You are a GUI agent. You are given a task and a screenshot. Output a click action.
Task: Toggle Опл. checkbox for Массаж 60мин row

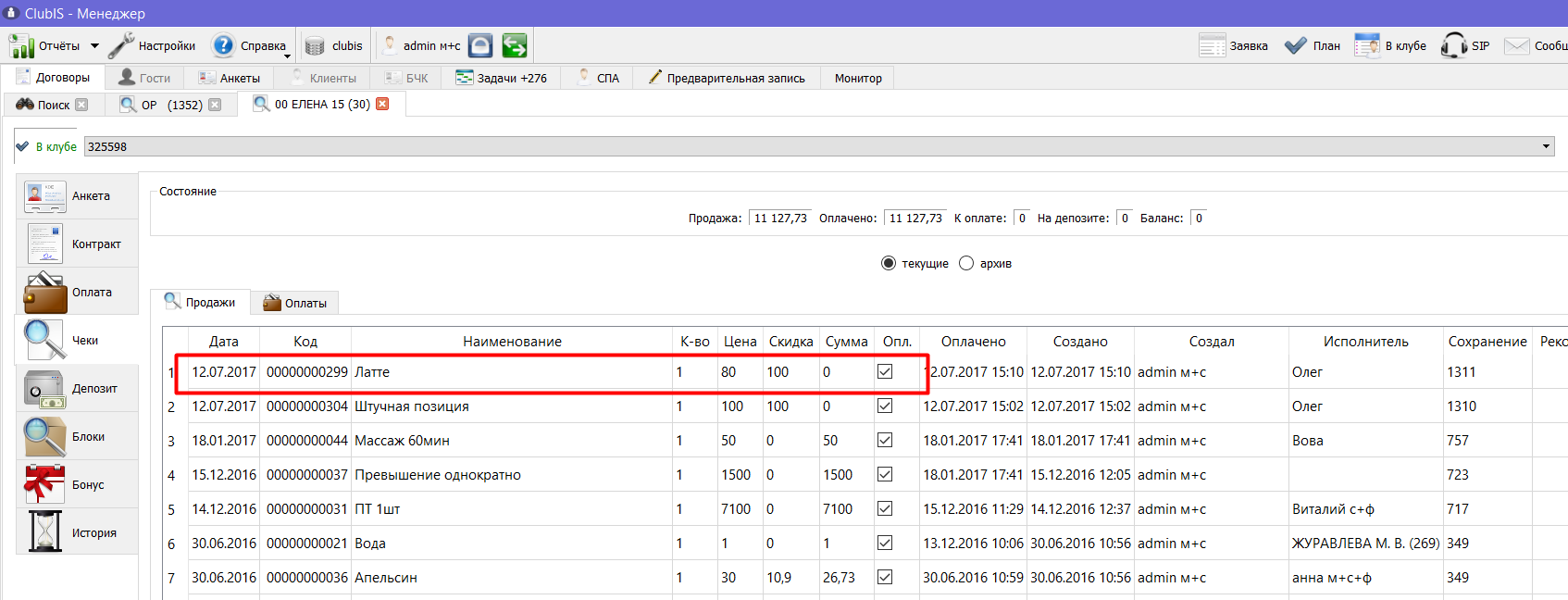point(885,440)
